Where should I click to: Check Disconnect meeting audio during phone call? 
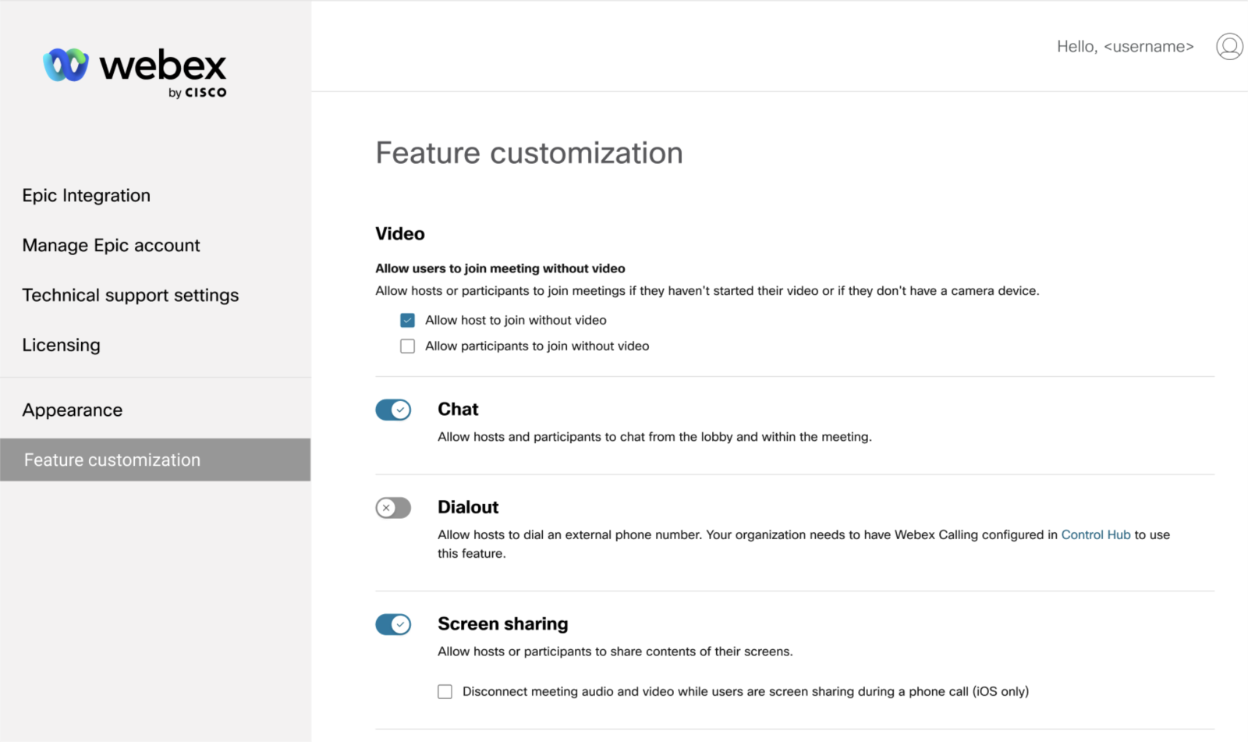click(x=445, y=691)
